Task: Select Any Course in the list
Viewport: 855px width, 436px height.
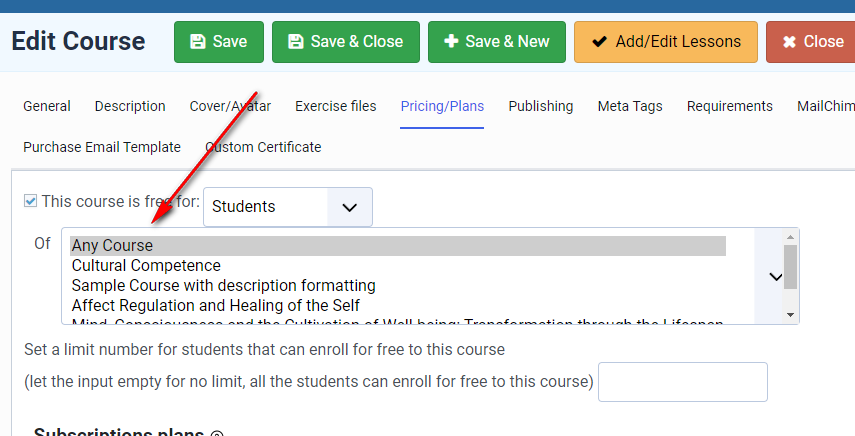Action: point(112,246)
